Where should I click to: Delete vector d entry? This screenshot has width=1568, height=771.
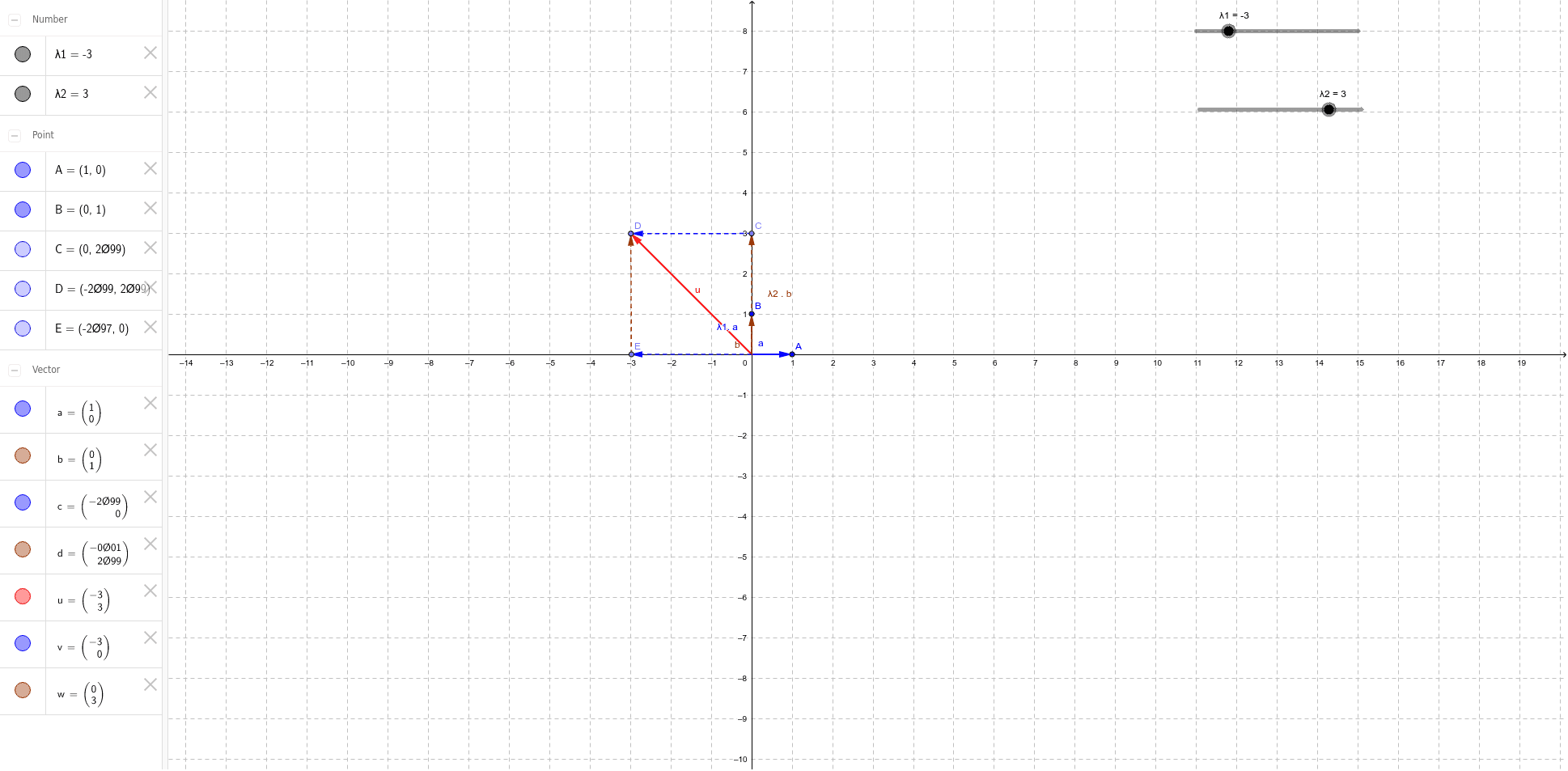click(x=150, y=544)
